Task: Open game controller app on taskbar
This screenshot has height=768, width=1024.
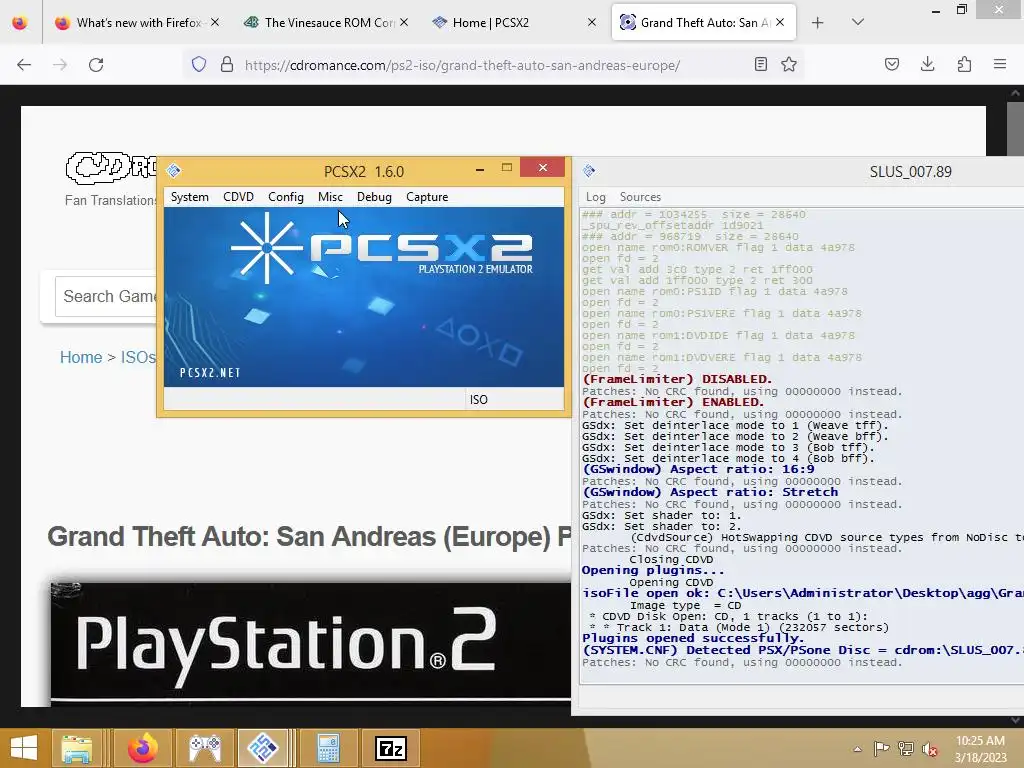Action: click(204, 748)
